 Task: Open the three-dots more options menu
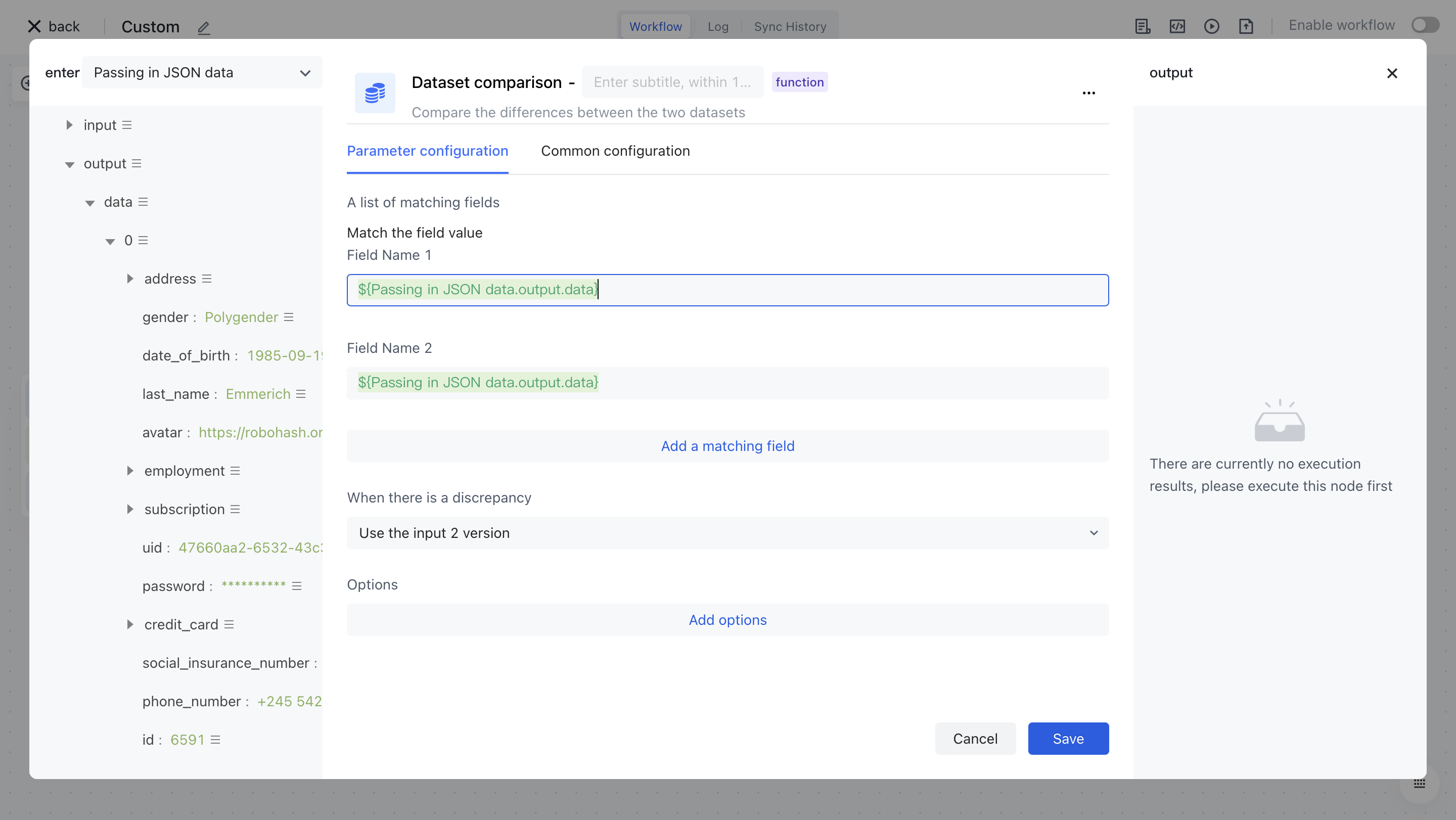1088,93
